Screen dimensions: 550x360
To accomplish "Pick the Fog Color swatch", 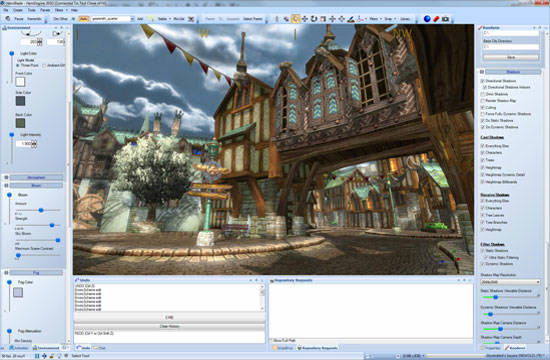I will point(18,292).
